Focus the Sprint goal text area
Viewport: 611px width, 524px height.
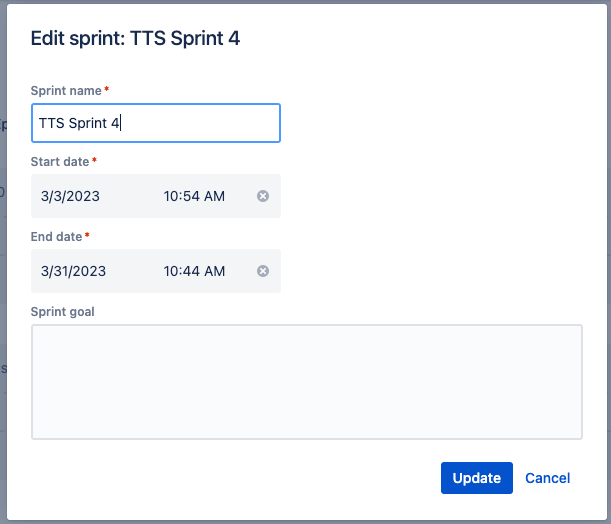pyautogui.click(x=306, y=381)
